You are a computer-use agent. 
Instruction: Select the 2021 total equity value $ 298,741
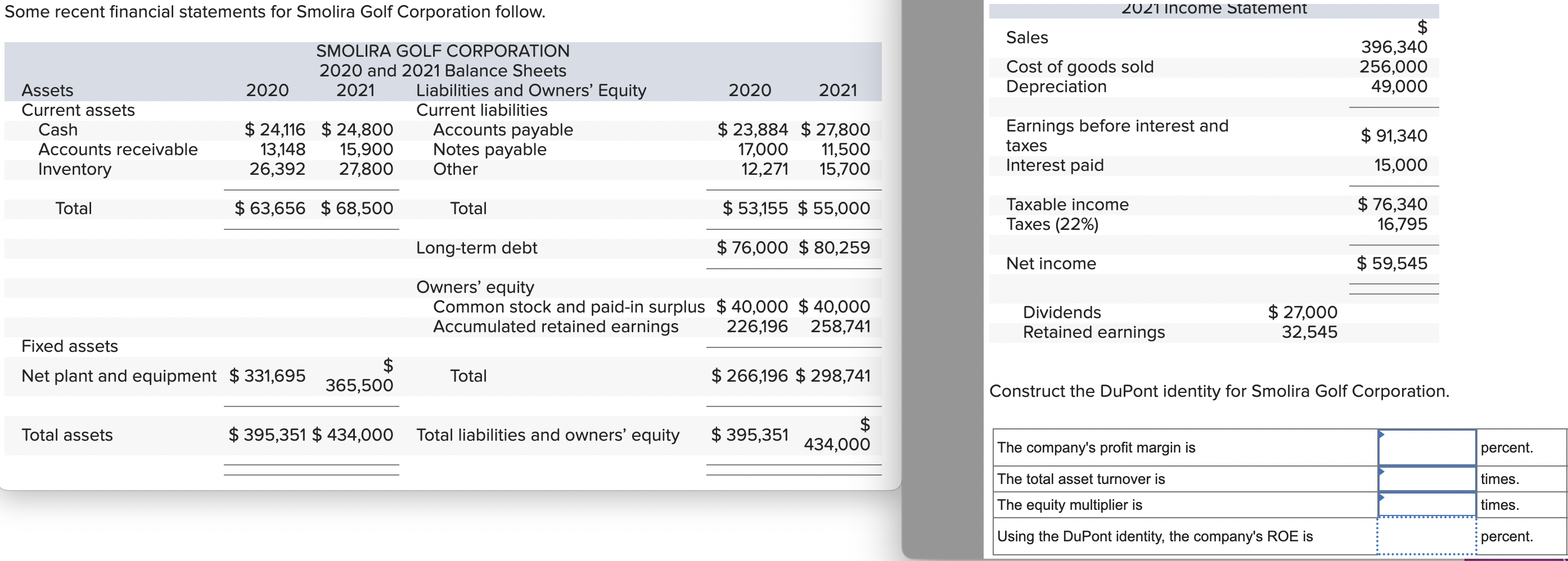point(833,375)
